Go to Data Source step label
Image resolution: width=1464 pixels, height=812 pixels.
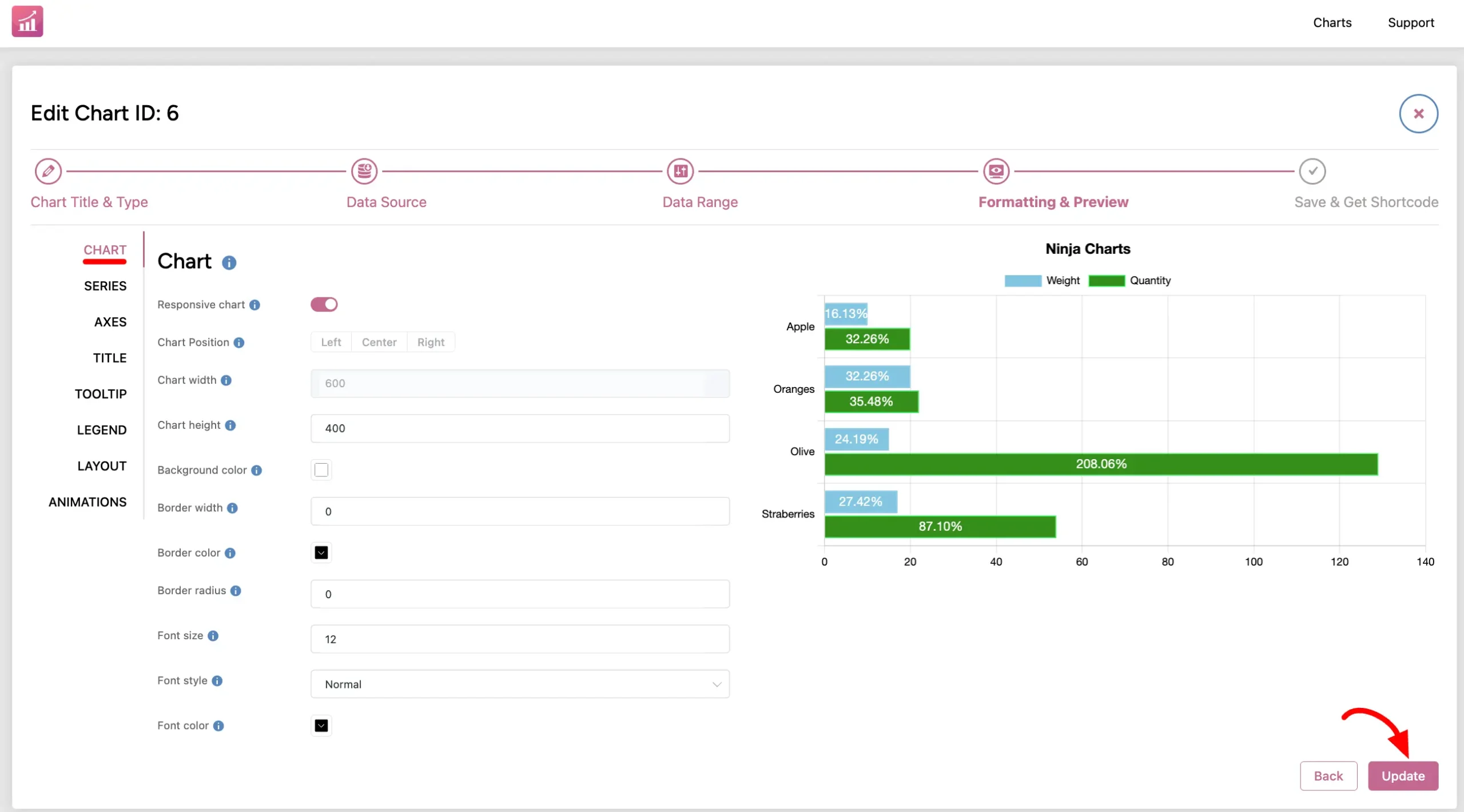coord(387,202)
